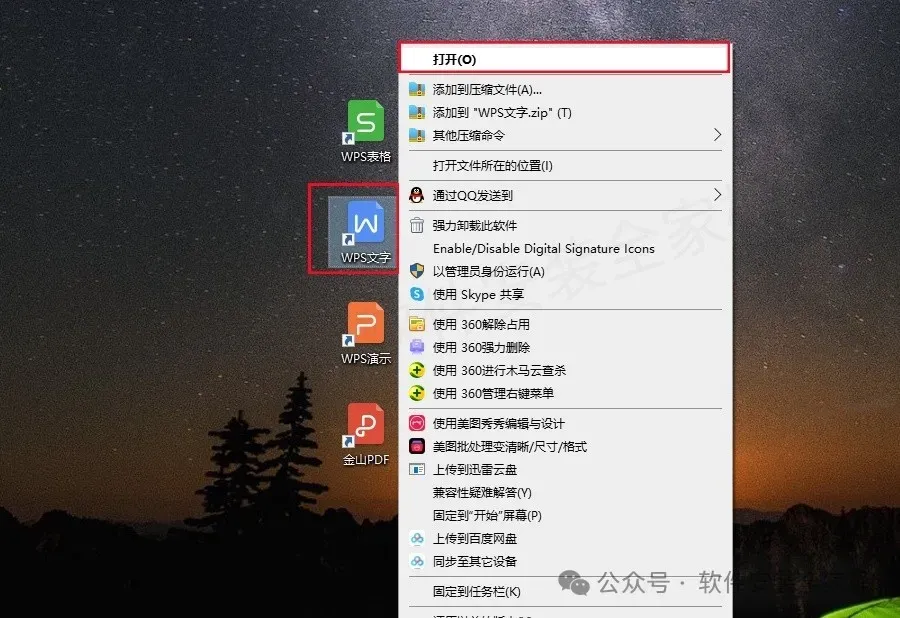The height and width of the screenshot is (618, 900).
Task: Click 上传到迅雷云盘 text
Action: 475,470
